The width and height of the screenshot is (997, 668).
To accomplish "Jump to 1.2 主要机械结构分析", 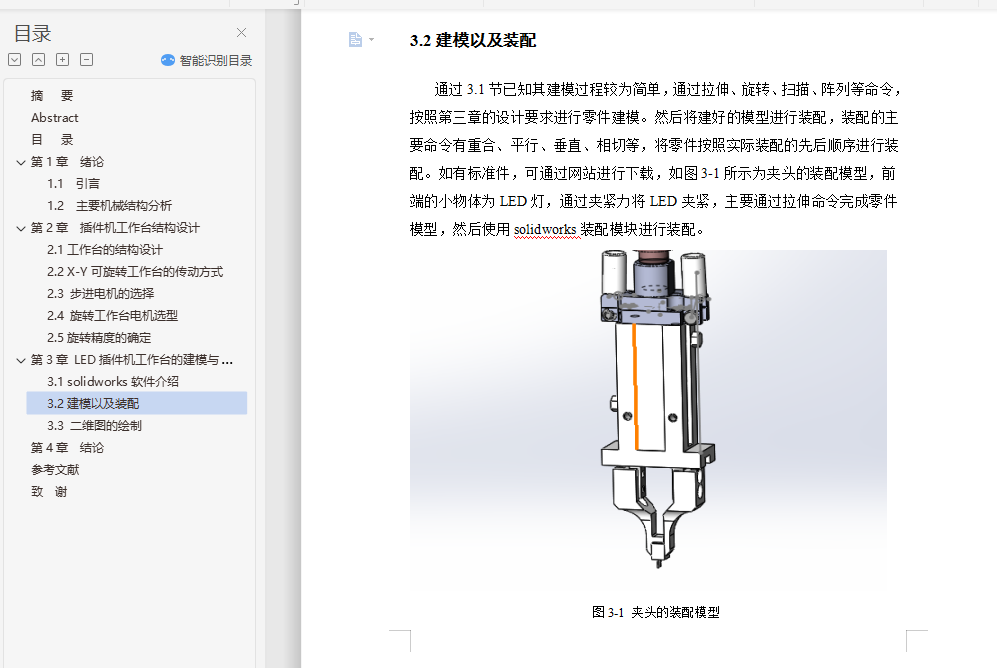I will [x=109, y=205].
